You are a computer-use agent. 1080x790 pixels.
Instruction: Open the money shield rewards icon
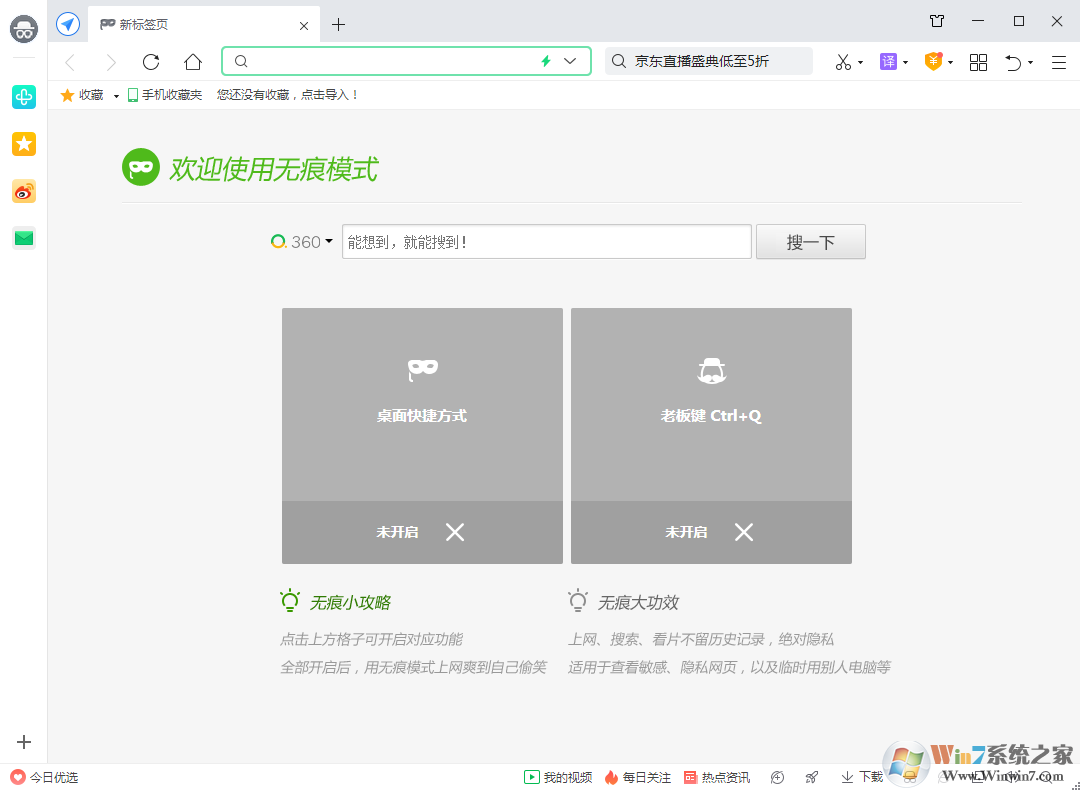(x=933, y=62)
